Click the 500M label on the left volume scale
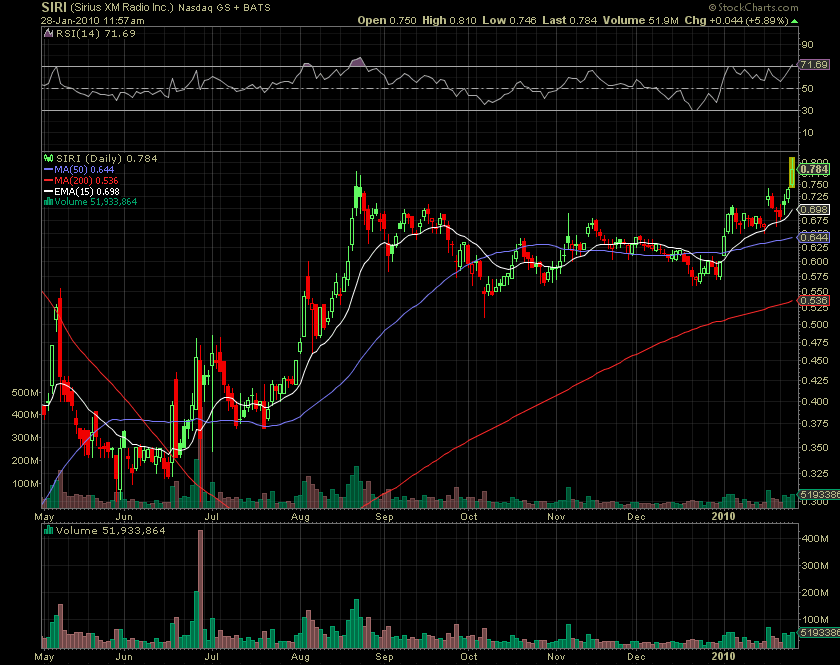The image size is (840, 667). [x=25, y=393]
